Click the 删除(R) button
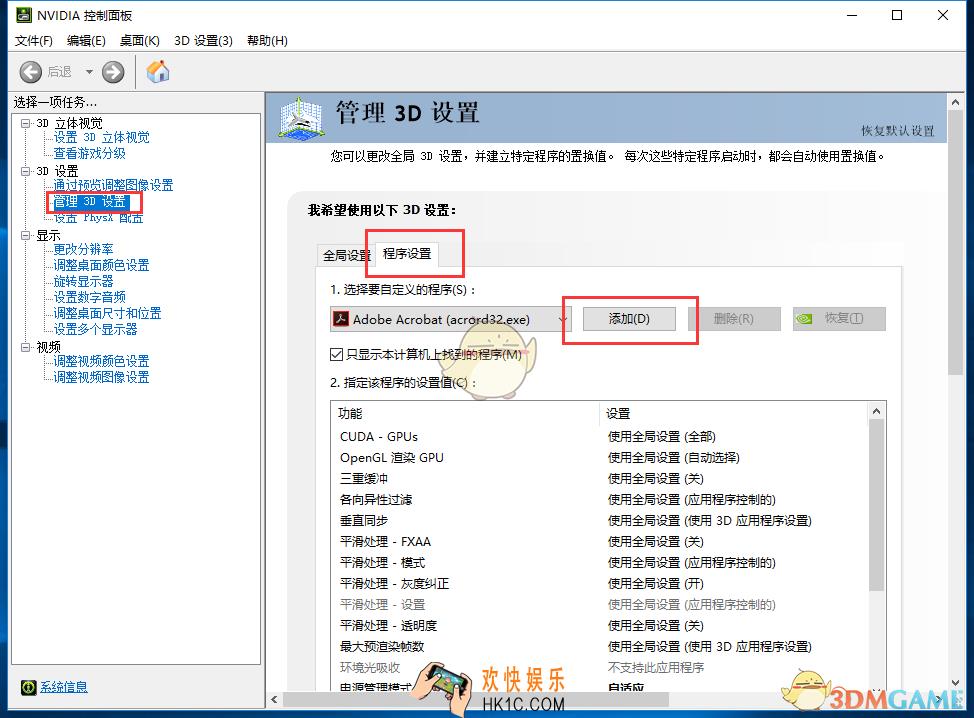Screen dimensions: 974x718 [734, 319]
